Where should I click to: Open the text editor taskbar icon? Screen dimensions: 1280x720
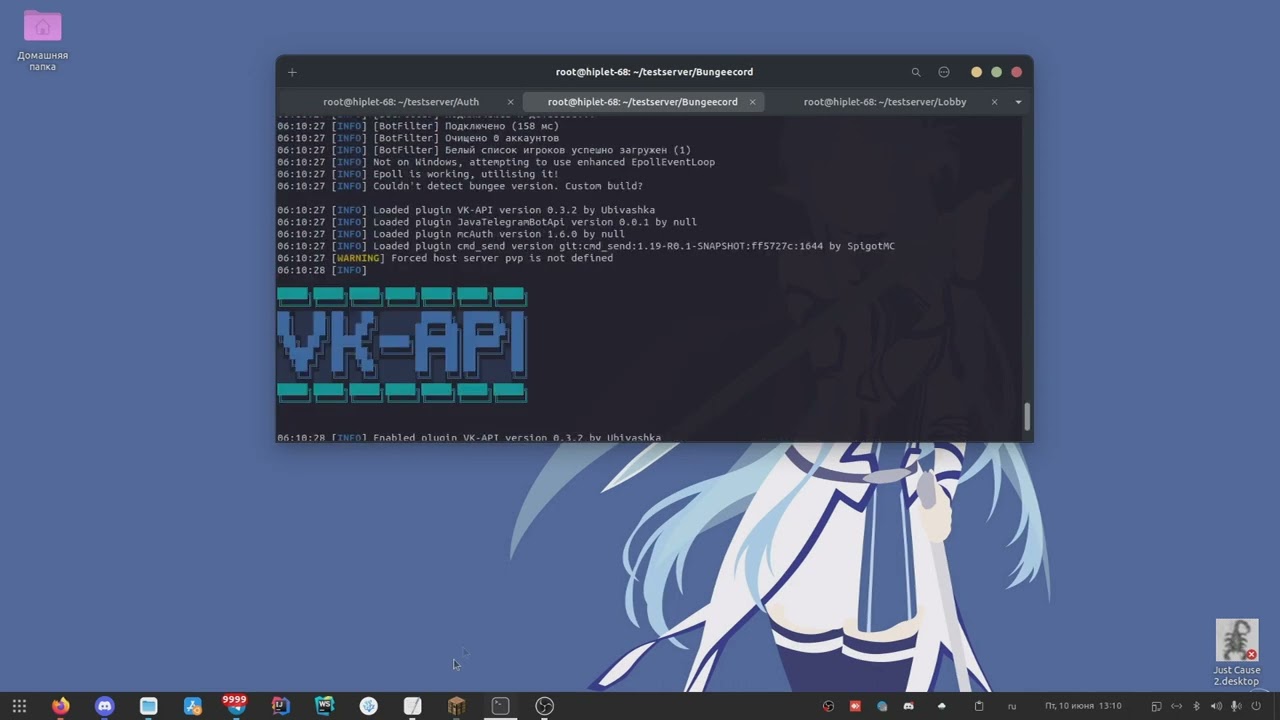click(413, 706)
